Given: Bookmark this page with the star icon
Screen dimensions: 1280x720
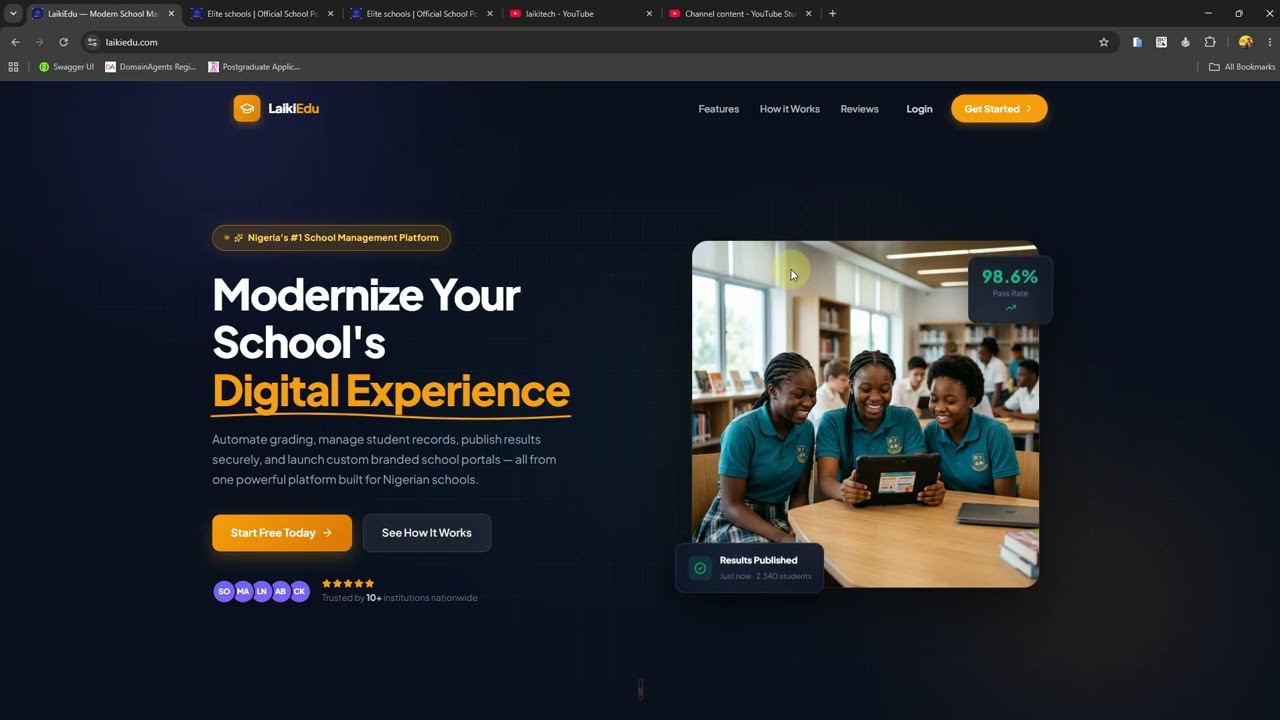Looking at the screenshot, I should [1104, 42].
